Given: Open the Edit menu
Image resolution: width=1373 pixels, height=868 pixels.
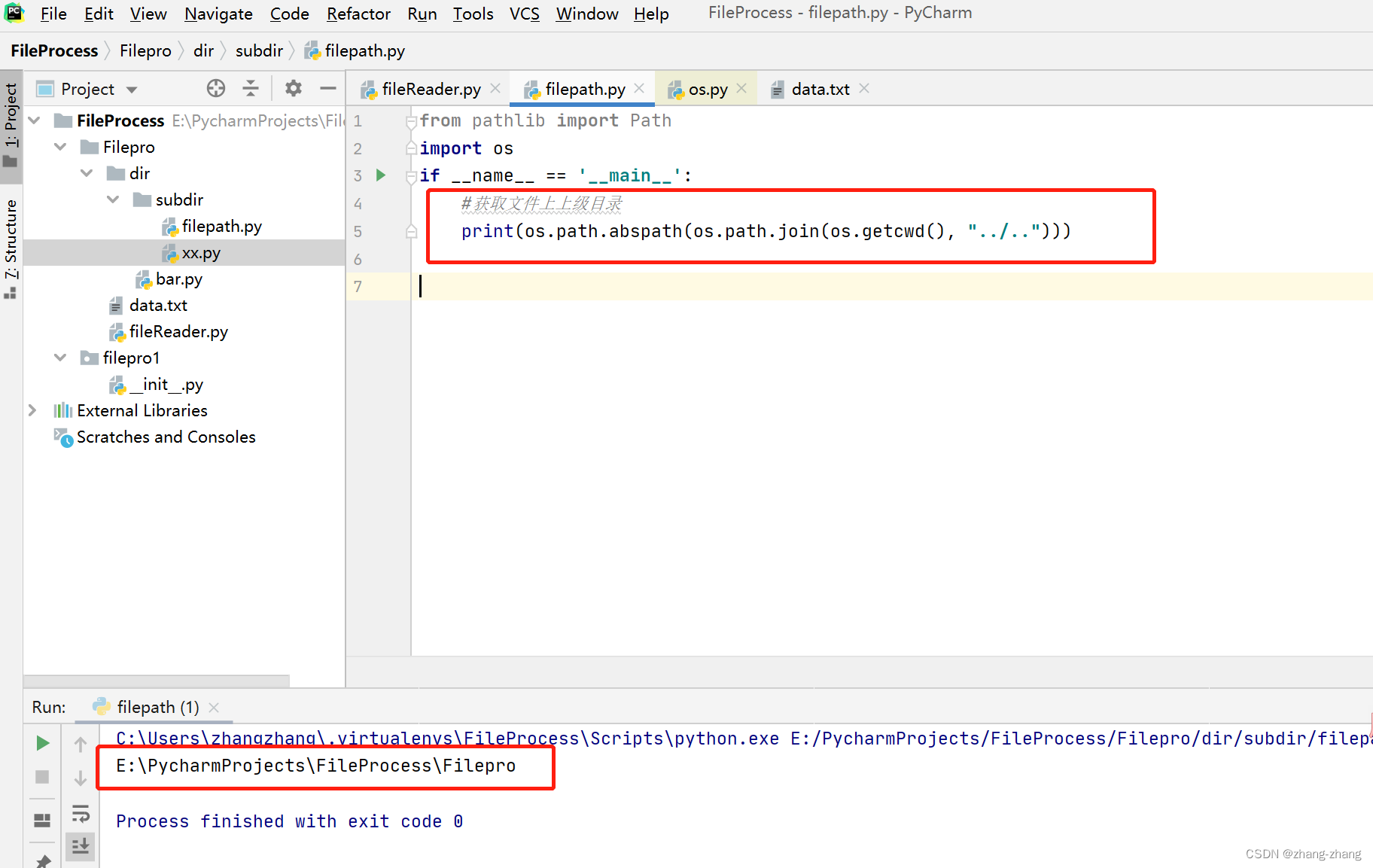Looking at the screenshot, I should [99, 14].
